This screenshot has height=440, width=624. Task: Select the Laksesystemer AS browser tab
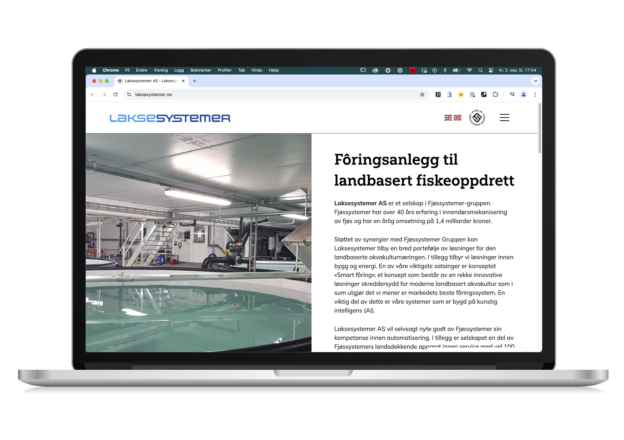point(151,81)
